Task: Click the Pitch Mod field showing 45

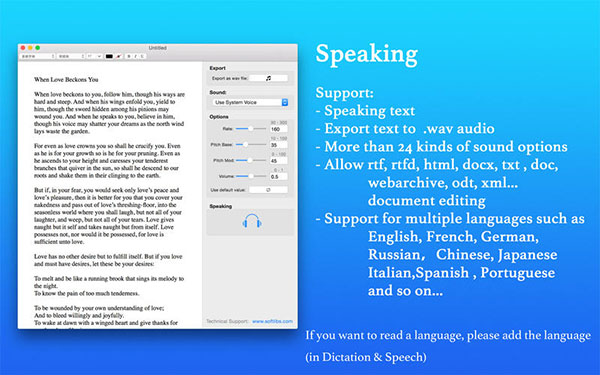Action: pos(279,161)
